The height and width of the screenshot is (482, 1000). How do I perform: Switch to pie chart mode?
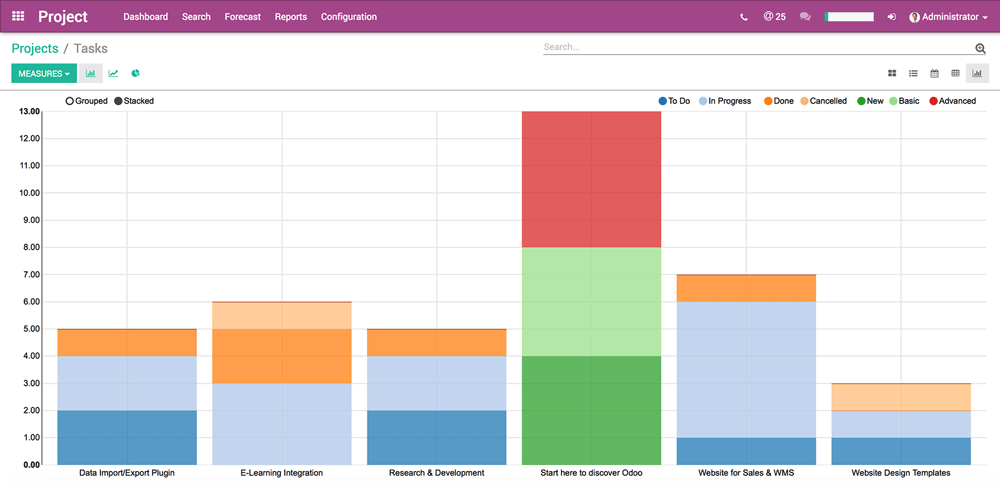click(135, 73)
